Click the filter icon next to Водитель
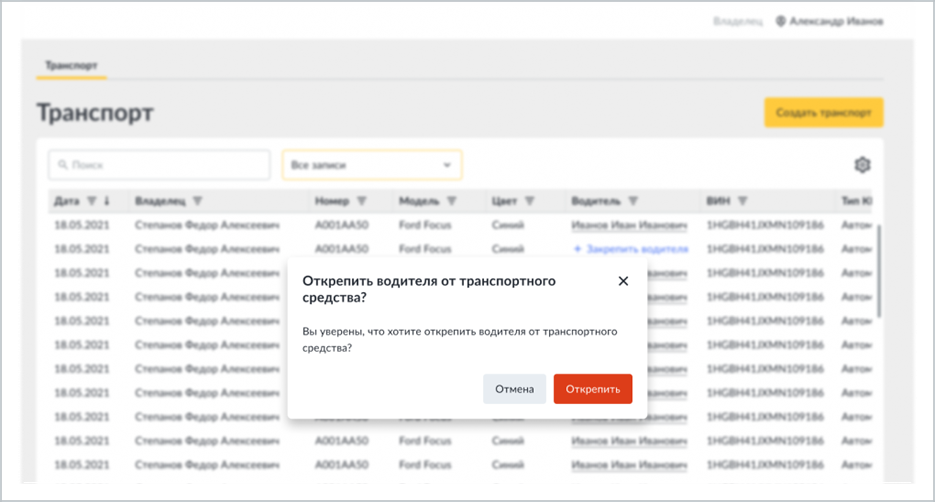This screenshot has width=935, height=502. coord(633,201)
